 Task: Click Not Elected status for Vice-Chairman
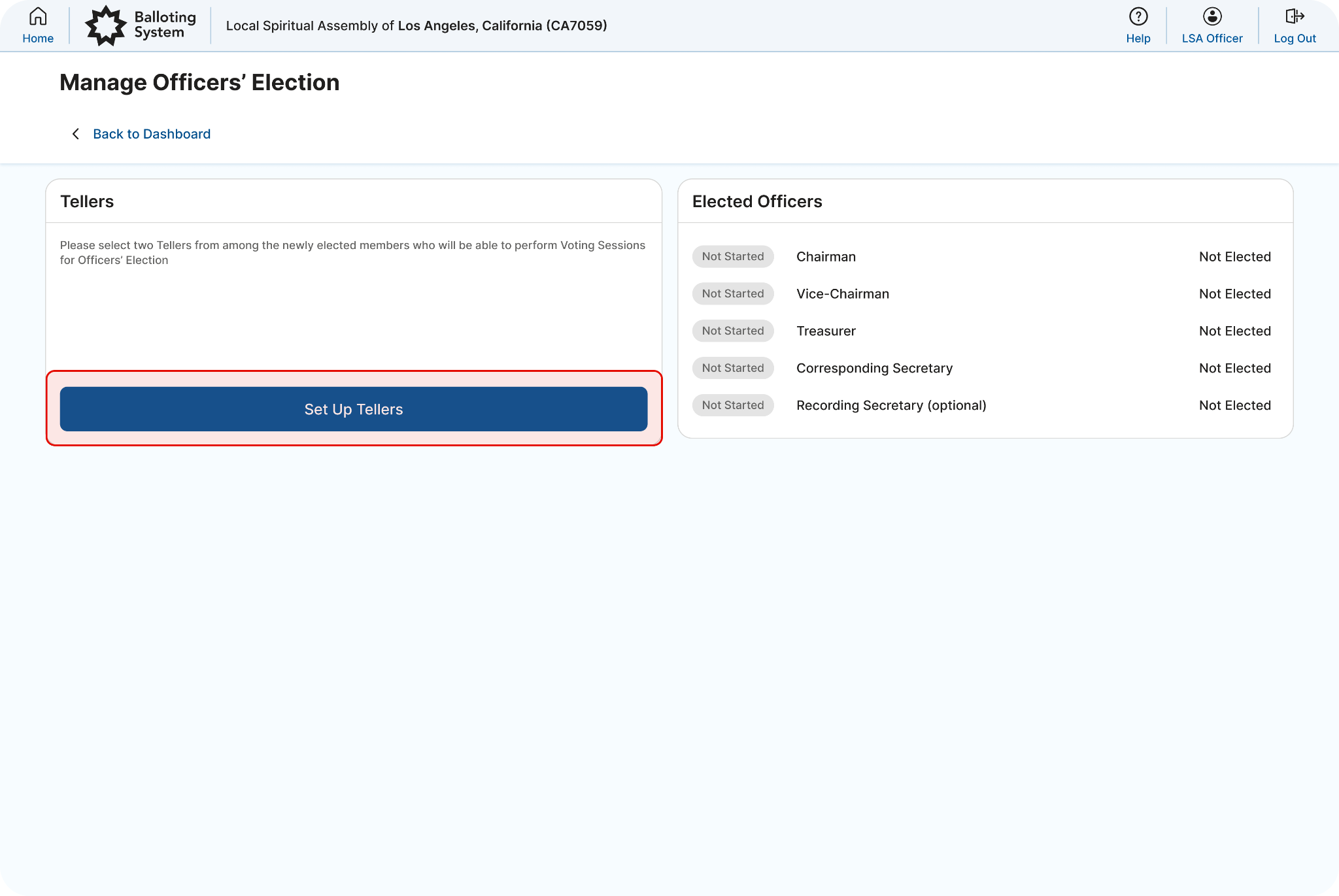click(x=1234, y=294)
